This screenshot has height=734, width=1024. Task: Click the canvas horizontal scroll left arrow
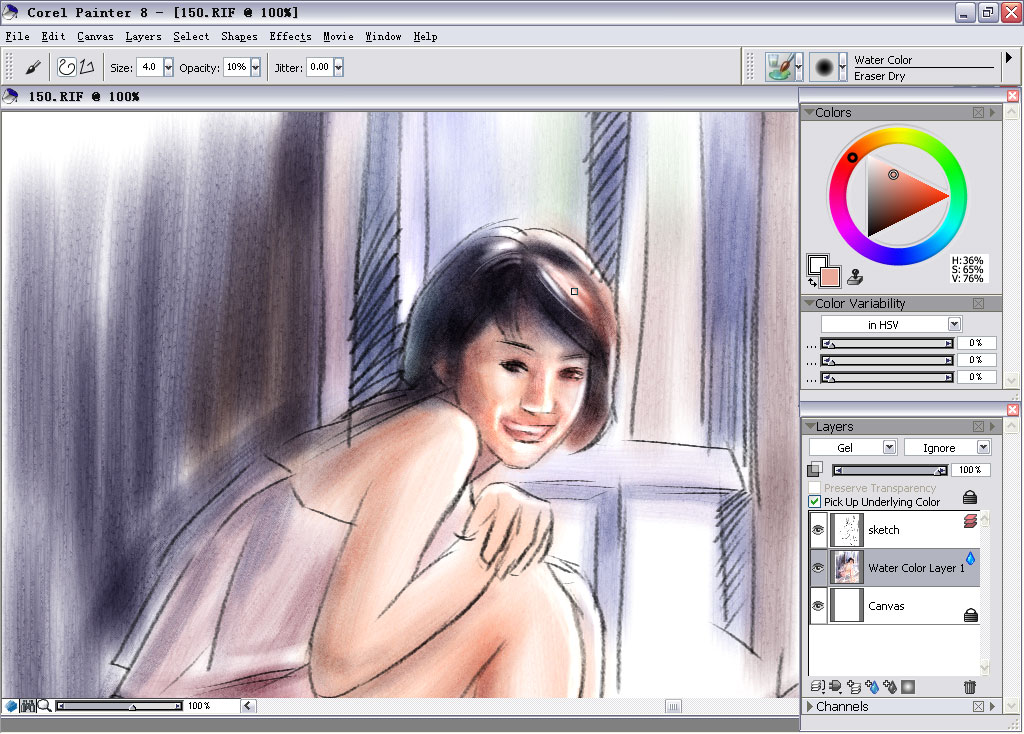(x=248, y=705)
